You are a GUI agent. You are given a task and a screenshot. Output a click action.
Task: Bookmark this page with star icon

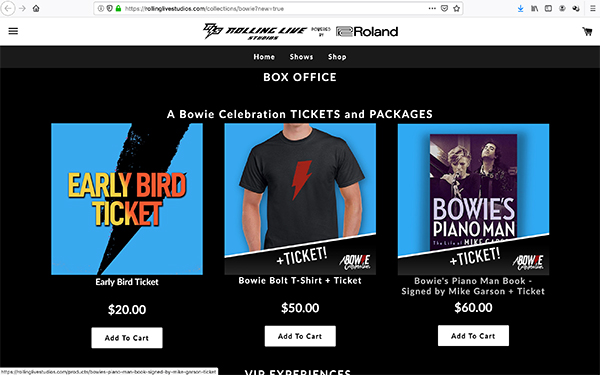click(457, 8)
